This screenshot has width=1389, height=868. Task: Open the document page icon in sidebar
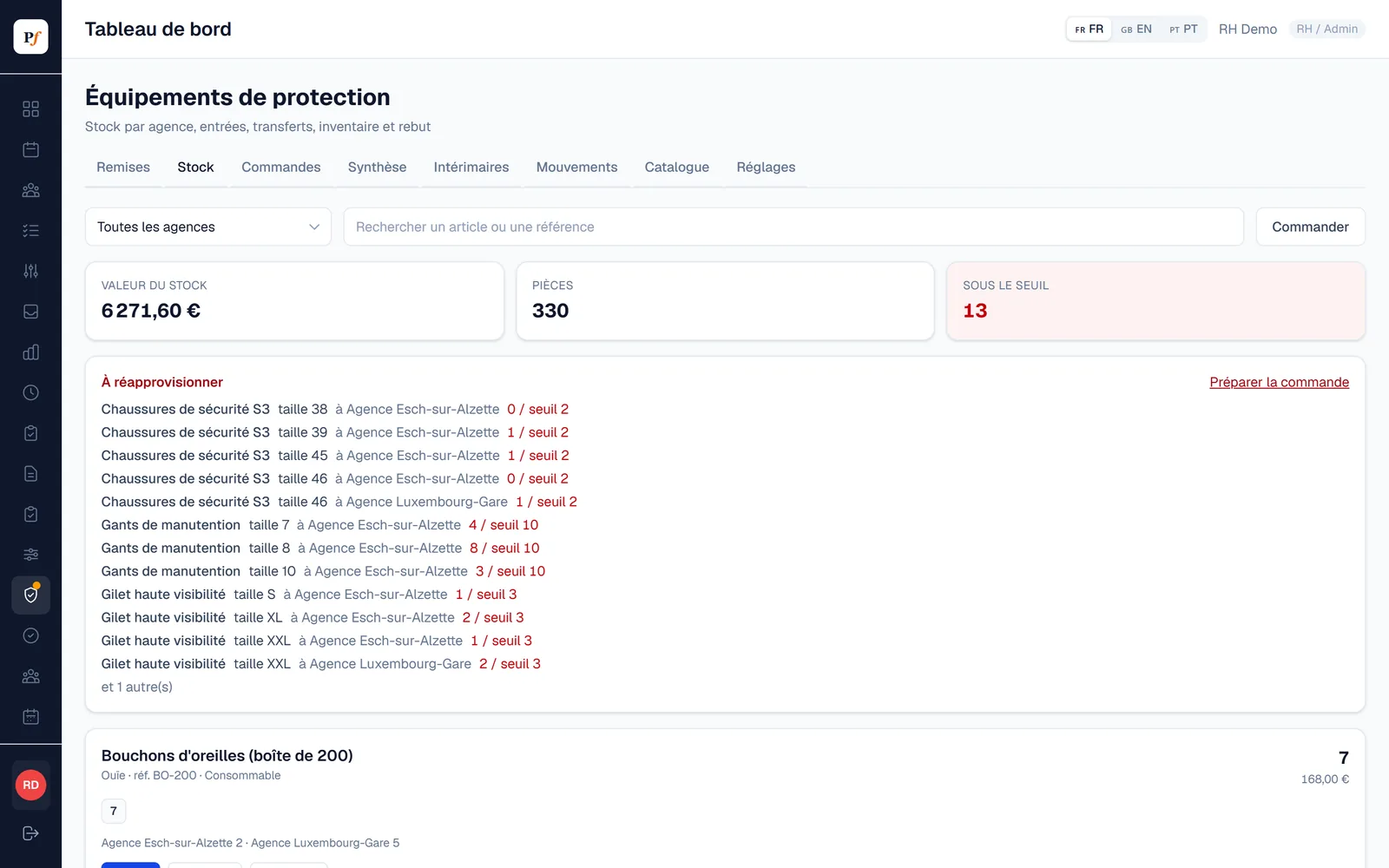pos(30,473)
